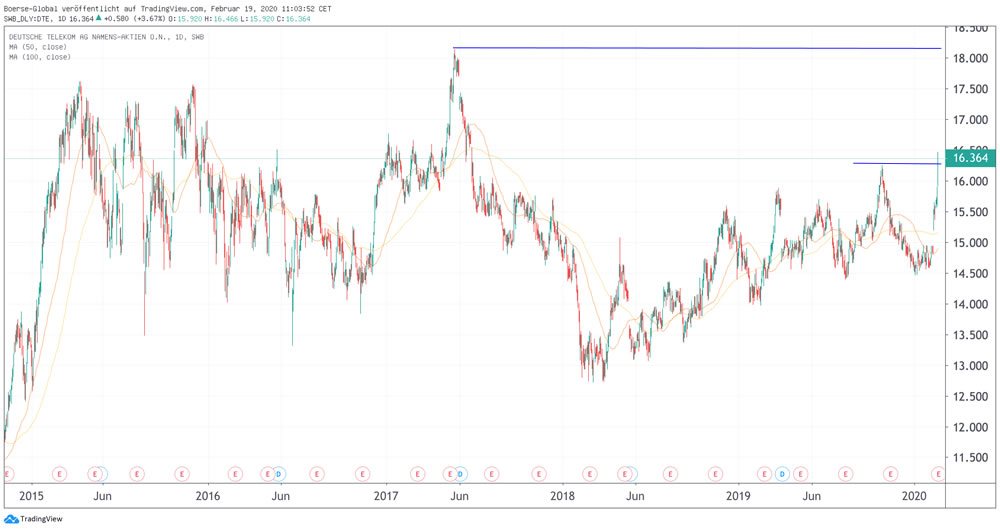
Task: Click the close value C:16.364
Action: point(294,18)
